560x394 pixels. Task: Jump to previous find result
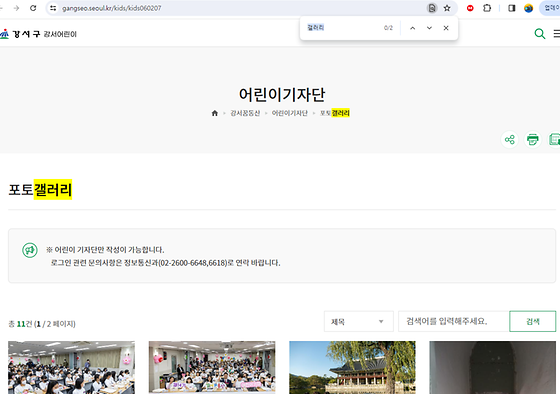(412, 28)
